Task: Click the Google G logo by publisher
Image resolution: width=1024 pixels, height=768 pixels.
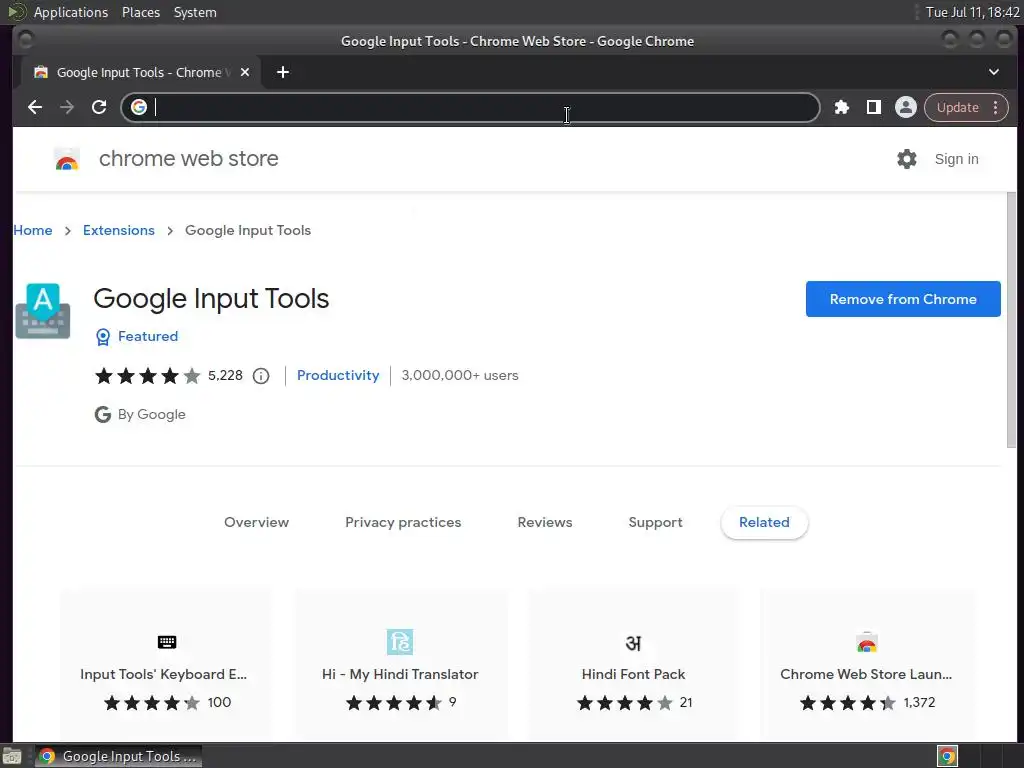Action: click(x=103, y=414)
